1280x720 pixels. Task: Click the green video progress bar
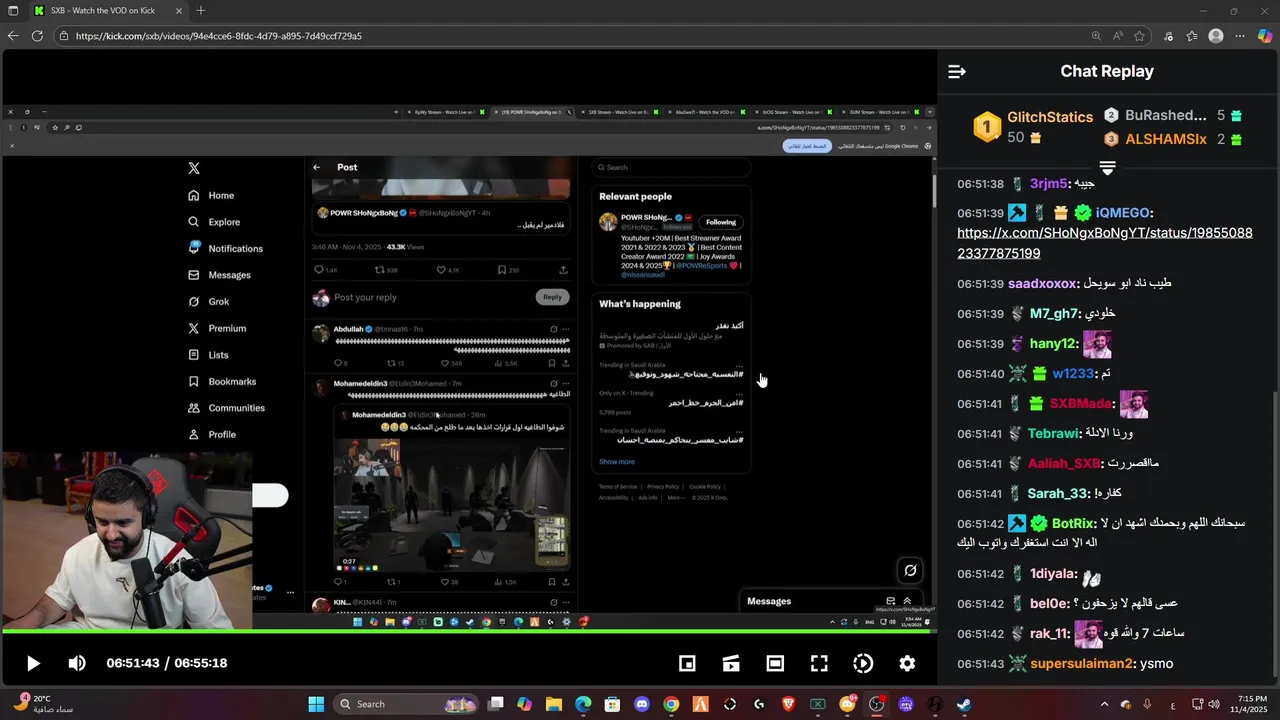pos(468,631)
